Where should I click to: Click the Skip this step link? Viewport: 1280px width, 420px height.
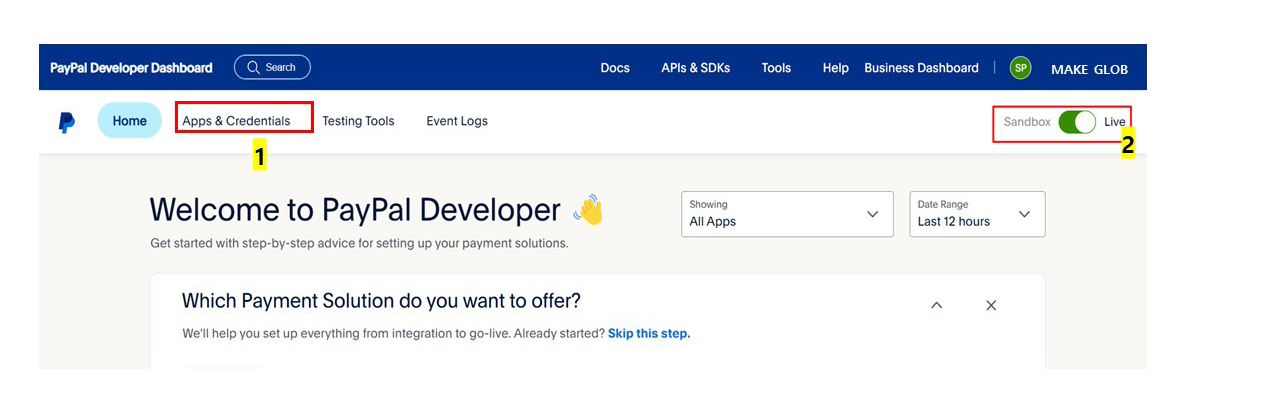pyautogui.click(x=649, y=333)
